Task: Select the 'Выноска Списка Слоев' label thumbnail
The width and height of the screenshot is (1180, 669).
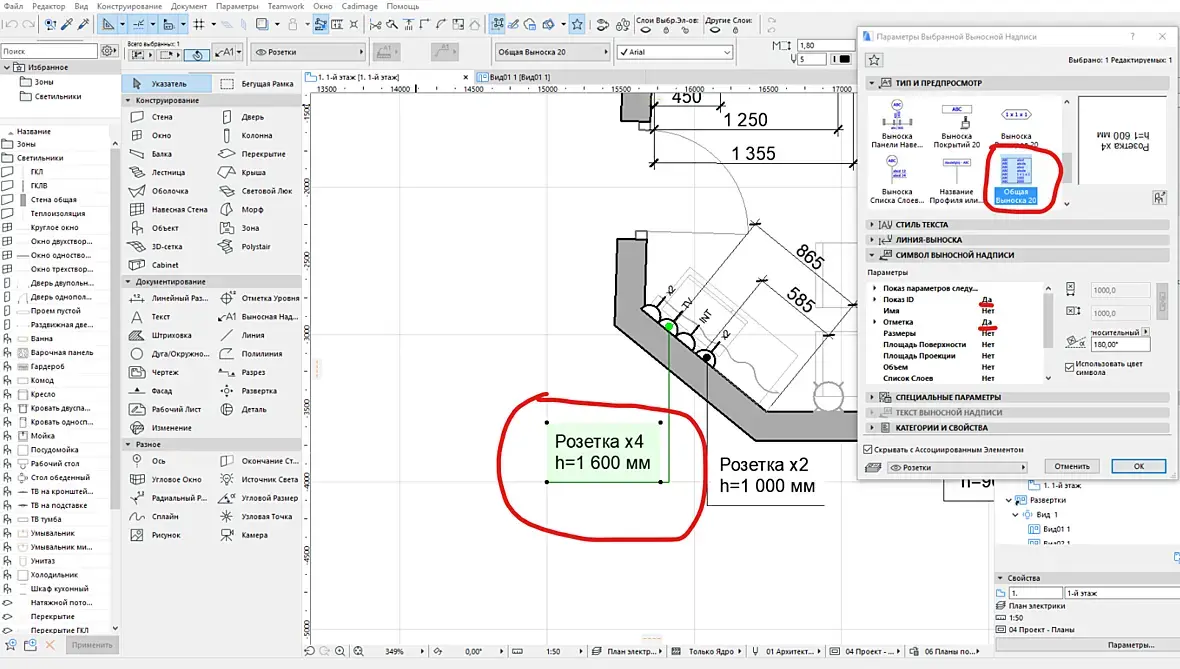Action: coord(896,175)
